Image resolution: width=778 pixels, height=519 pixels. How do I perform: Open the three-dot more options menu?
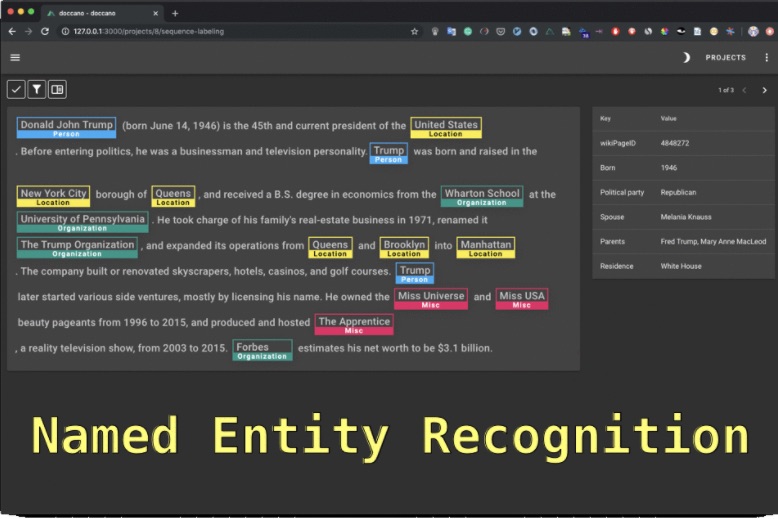pos(766,58)
